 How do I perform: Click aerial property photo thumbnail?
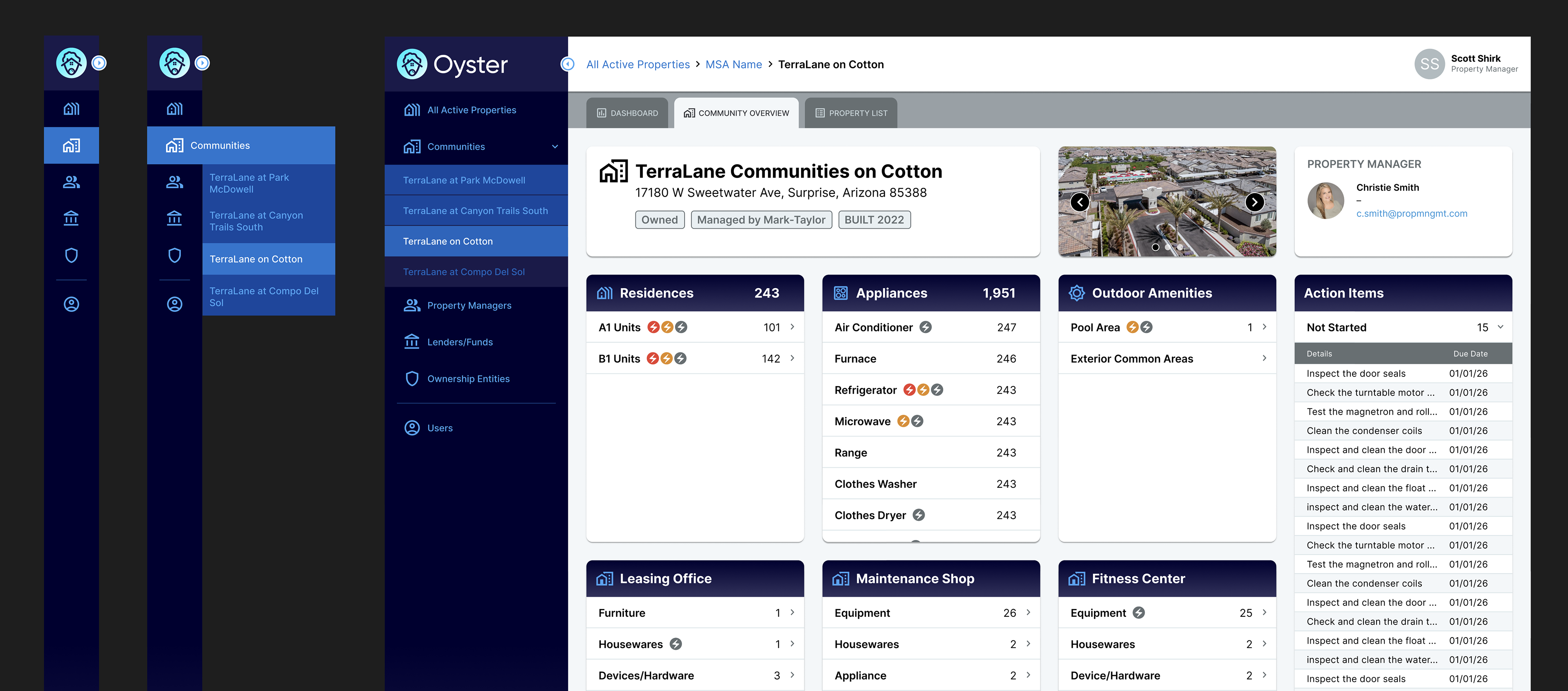click(1167, 201)
